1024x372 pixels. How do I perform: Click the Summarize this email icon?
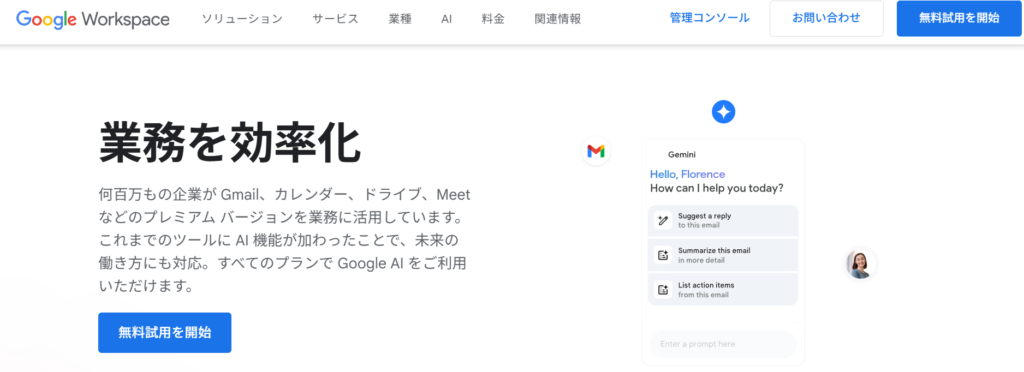tap(664, 255)
